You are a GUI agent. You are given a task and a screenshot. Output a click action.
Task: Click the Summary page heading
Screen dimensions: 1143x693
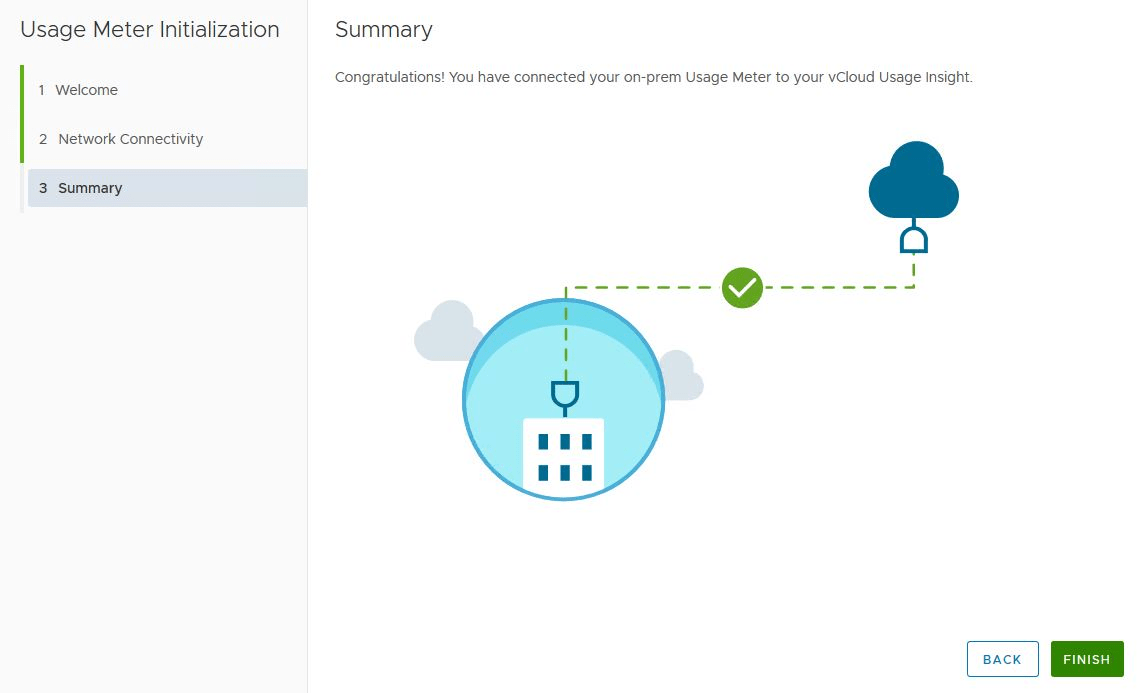383,30
